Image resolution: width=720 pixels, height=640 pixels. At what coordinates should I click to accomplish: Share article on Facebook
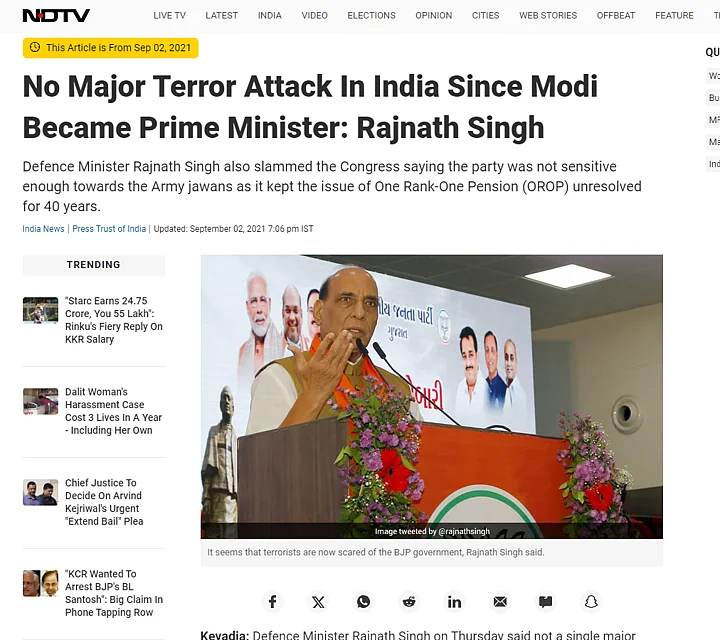(272, 602)
